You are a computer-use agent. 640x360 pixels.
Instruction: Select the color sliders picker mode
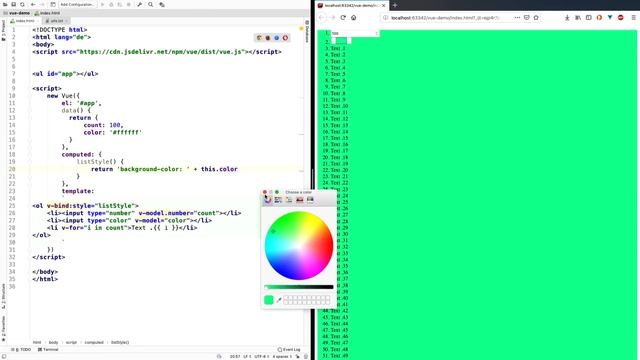(278, 200)
